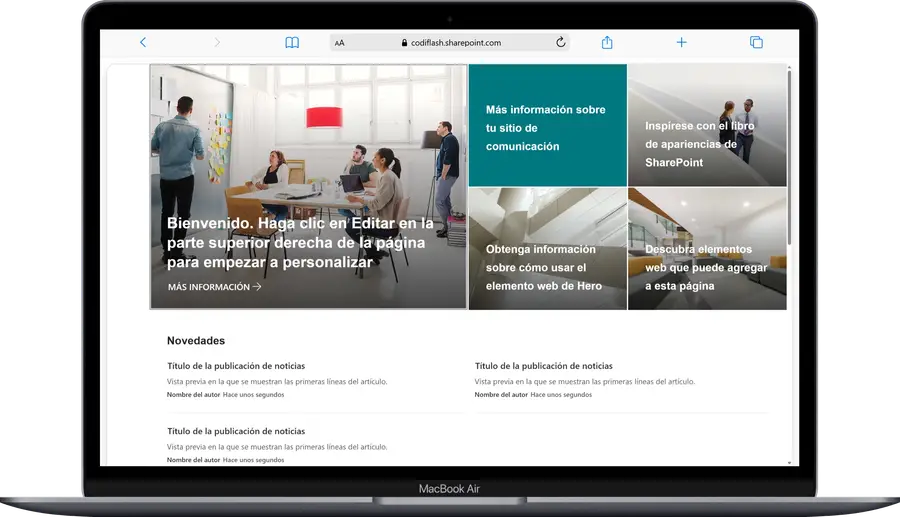900x517 pixels.
Task: Open the bookmarks book icon
Action: (292, 42)
